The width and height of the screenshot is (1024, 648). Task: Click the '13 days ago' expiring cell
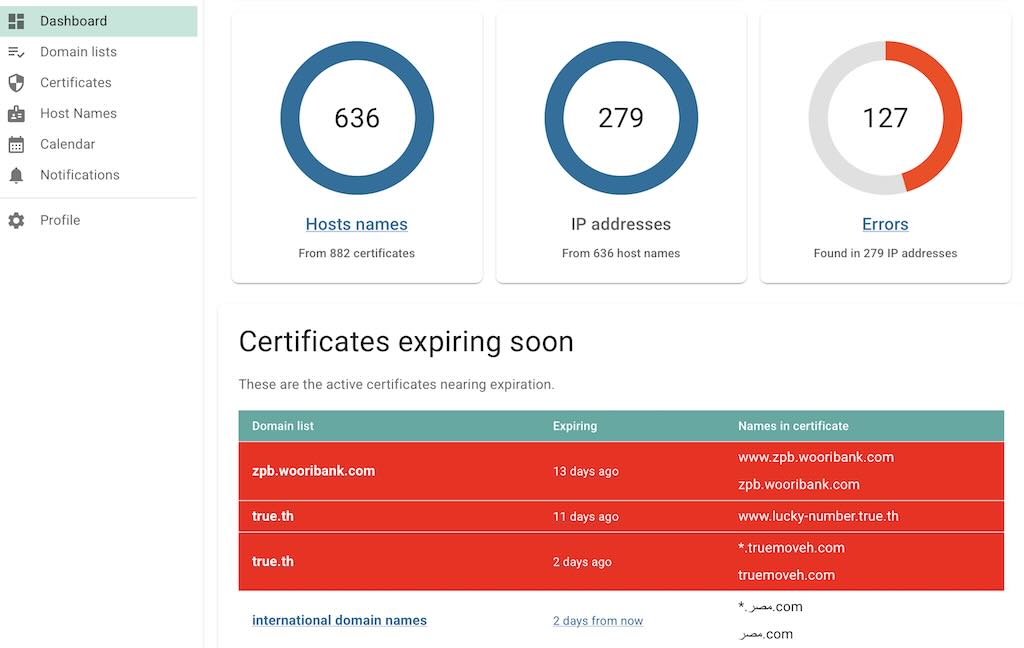point(586,471)
